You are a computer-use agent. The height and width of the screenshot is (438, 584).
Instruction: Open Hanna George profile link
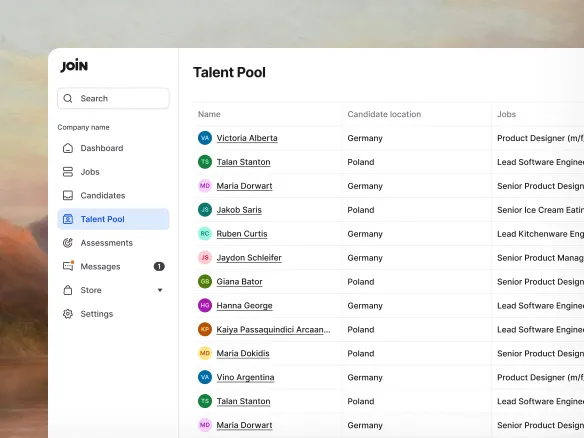[x=244, y=306]
